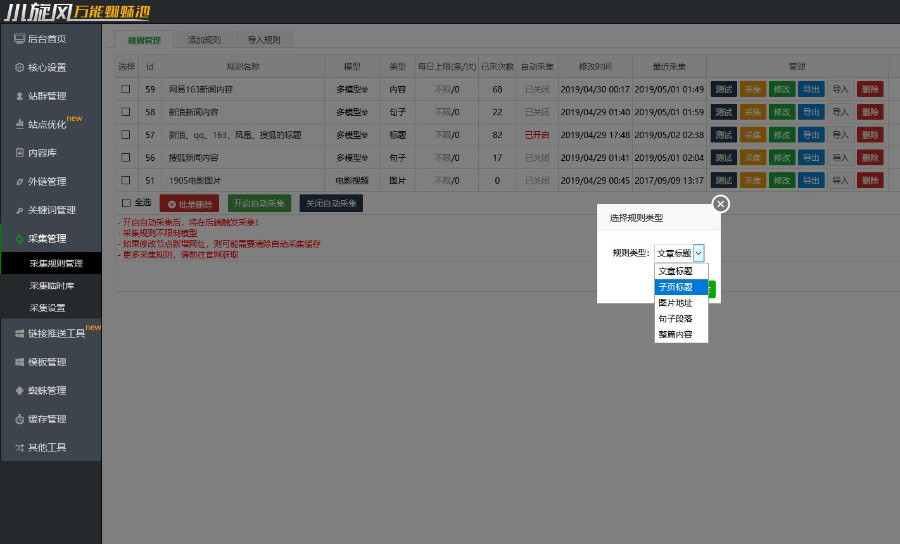Pick 整篇内容 in the dropdown list
Viewport: 900px width, 544px height.
click(674, 334)
